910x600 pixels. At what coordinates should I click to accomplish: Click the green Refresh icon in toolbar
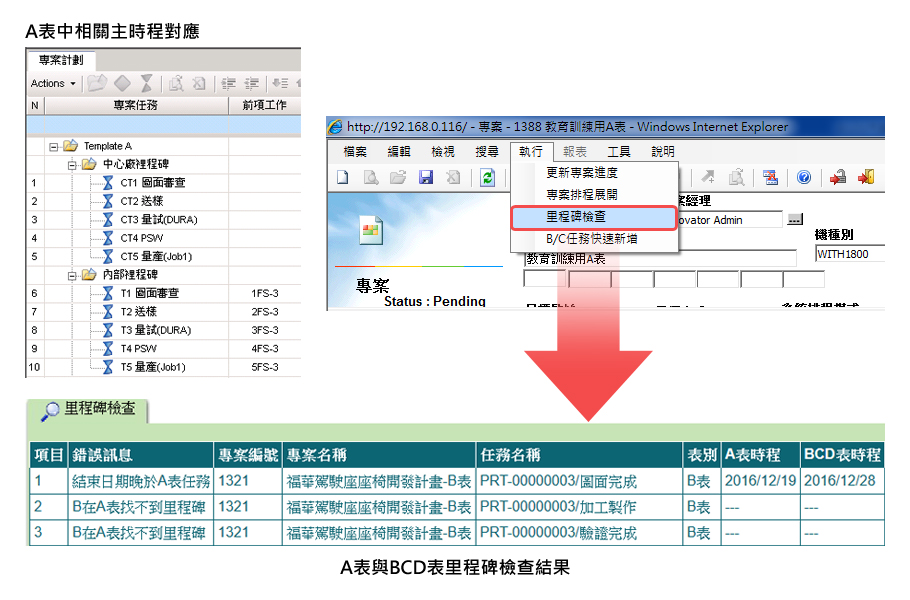pos(487,178)
